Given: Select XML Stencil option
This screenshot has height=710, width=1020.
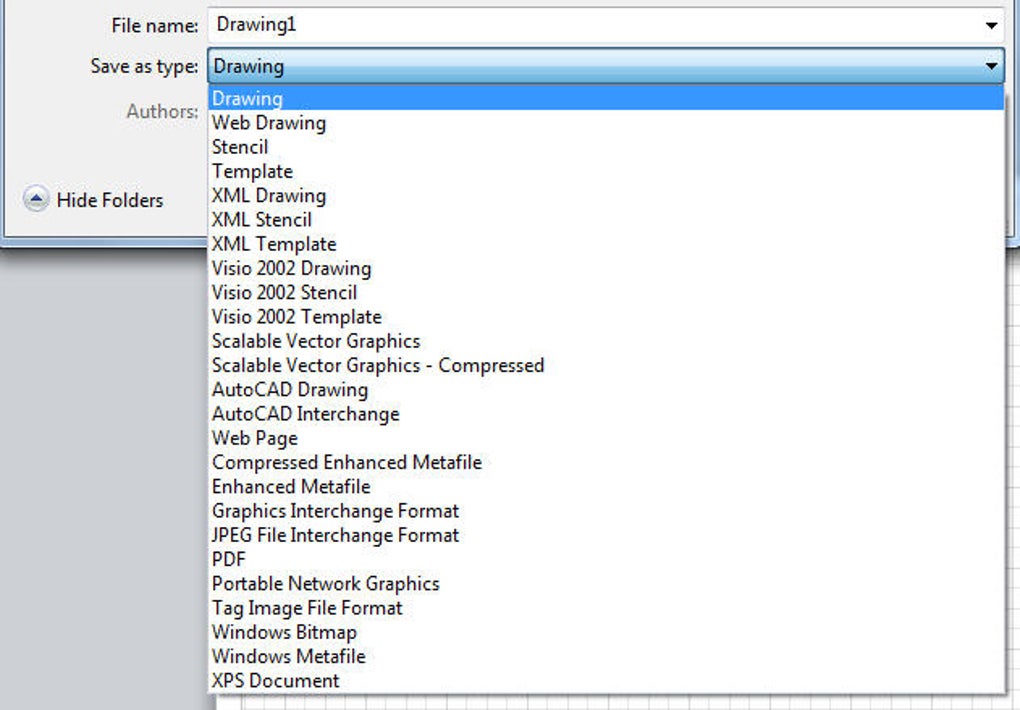Looking at the screenshot, I should coord(606,219).
